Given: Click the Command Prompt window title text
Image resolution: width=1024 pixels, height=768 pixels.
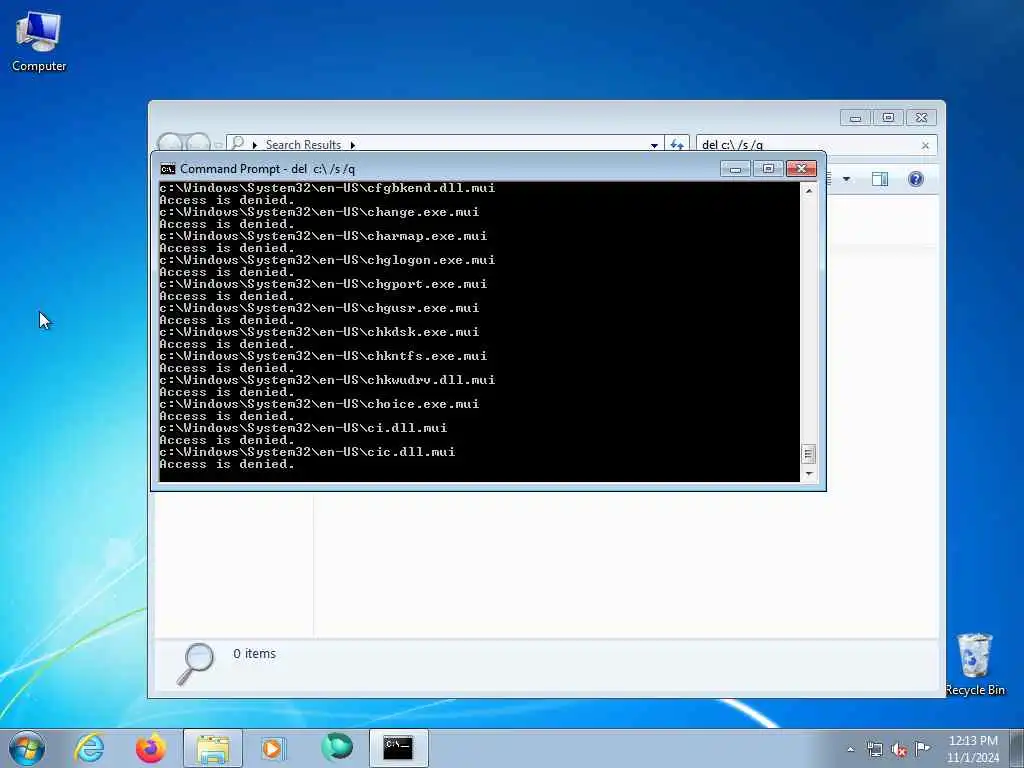Looking at the screenshot, I should click(x=268, y=169).
